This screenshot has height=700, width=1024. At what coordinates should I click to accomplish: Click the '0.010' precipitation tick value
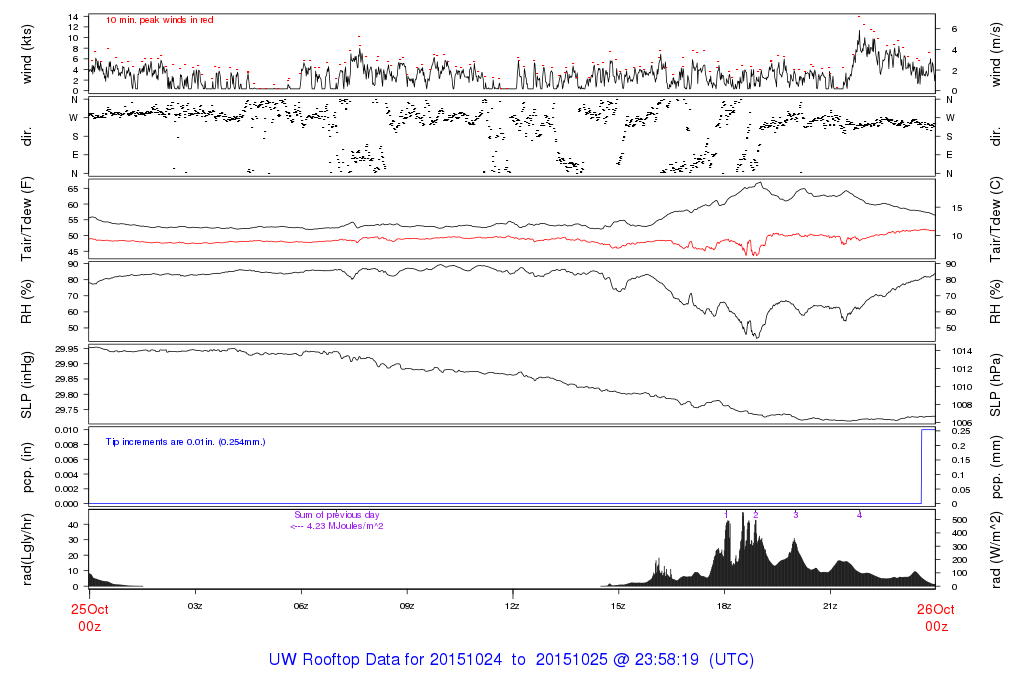click(x=67, y=430)
